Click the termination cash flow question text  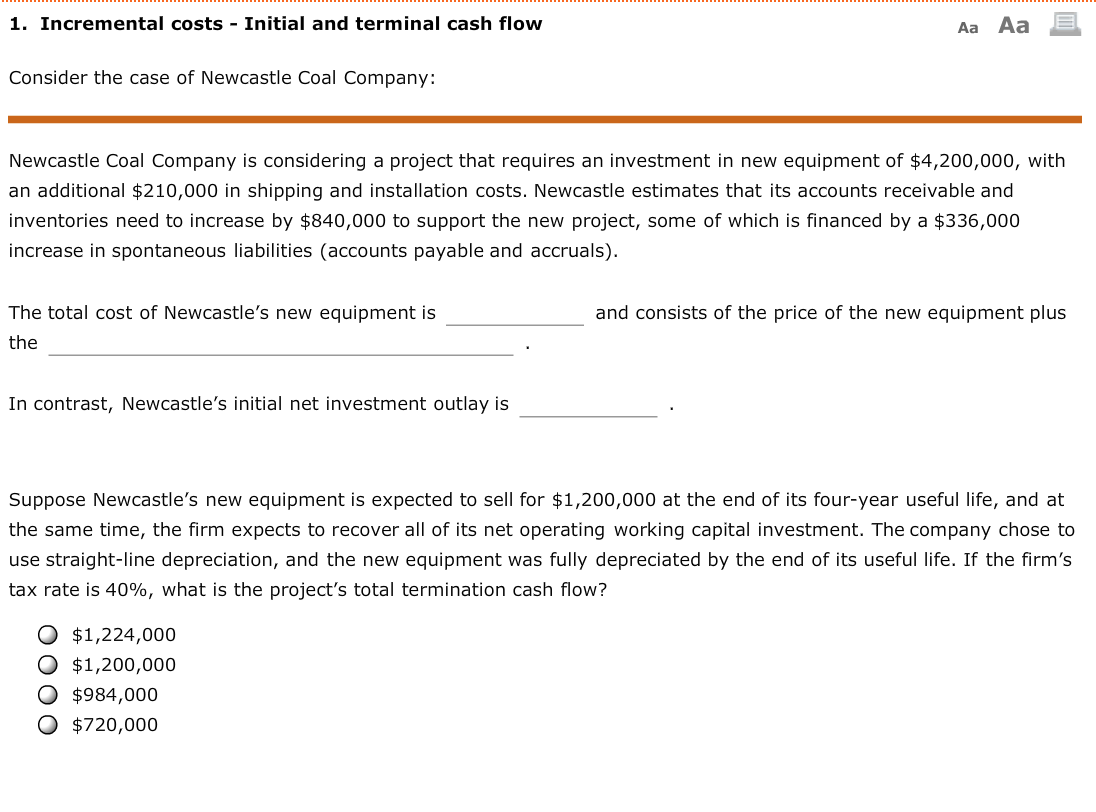tap(540, 544)
